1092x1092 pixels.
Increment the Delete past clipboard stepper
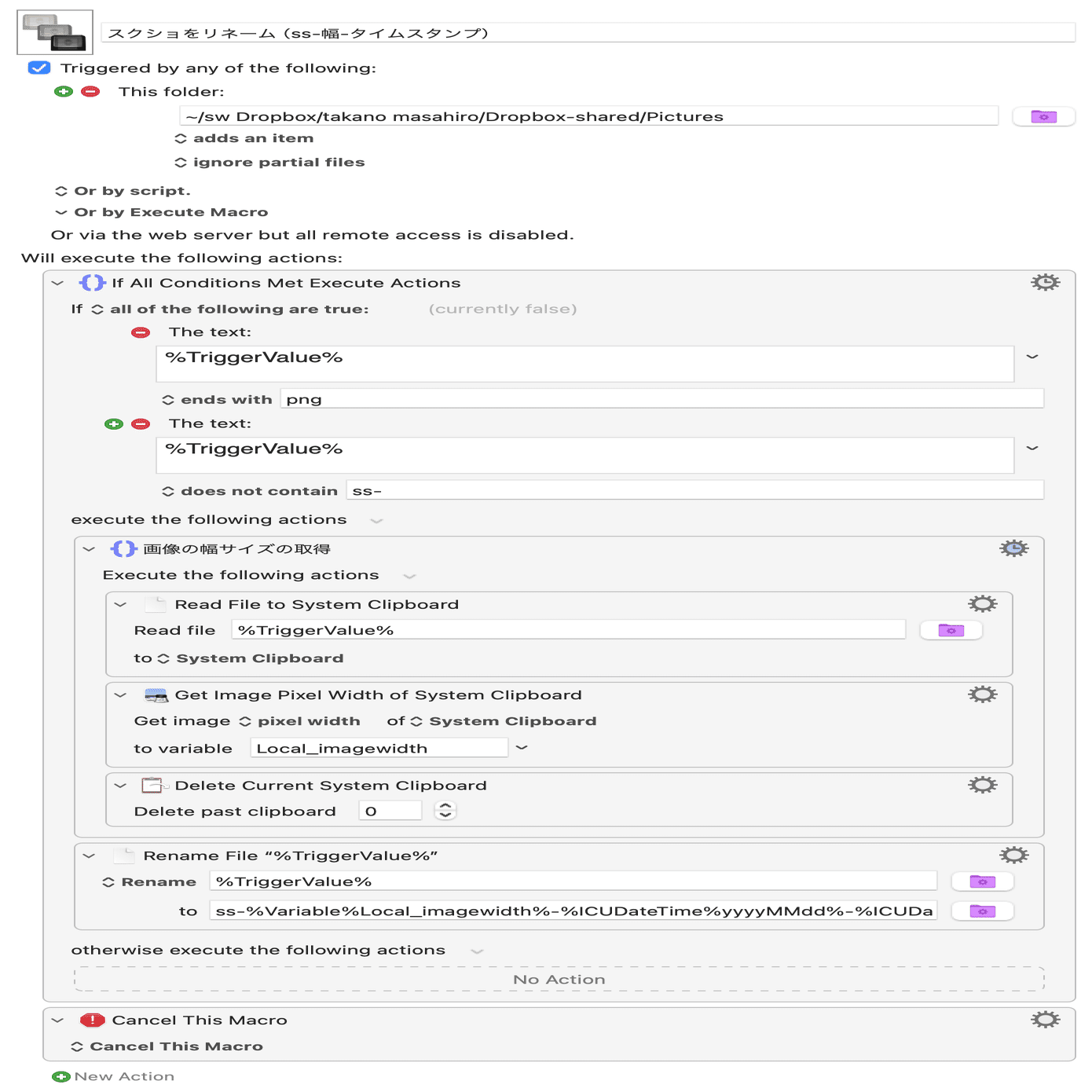(x=445, y=805)
